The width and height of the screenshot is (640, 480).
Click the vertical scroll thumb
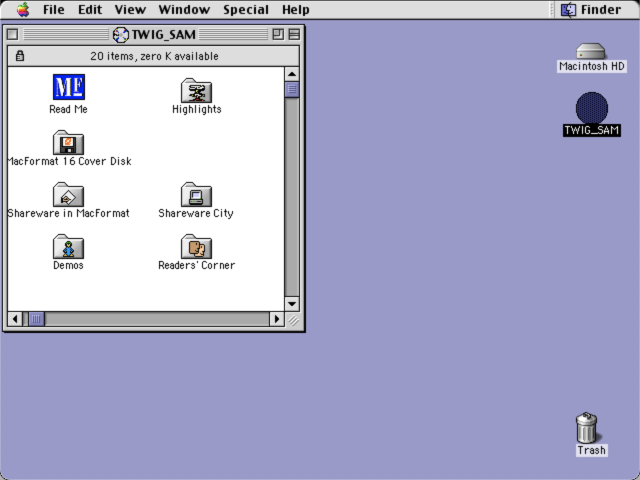click(x=292, y=89)
